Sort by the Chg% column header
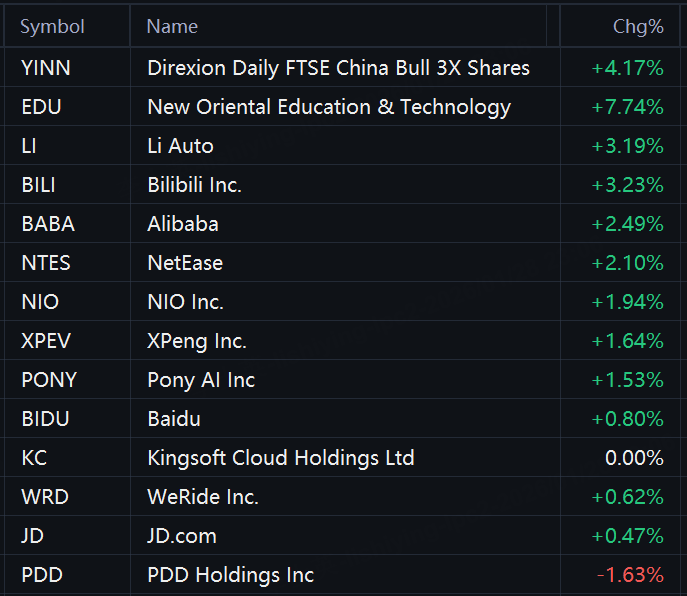Screen dimensions: 687x596 pos(638,27)
